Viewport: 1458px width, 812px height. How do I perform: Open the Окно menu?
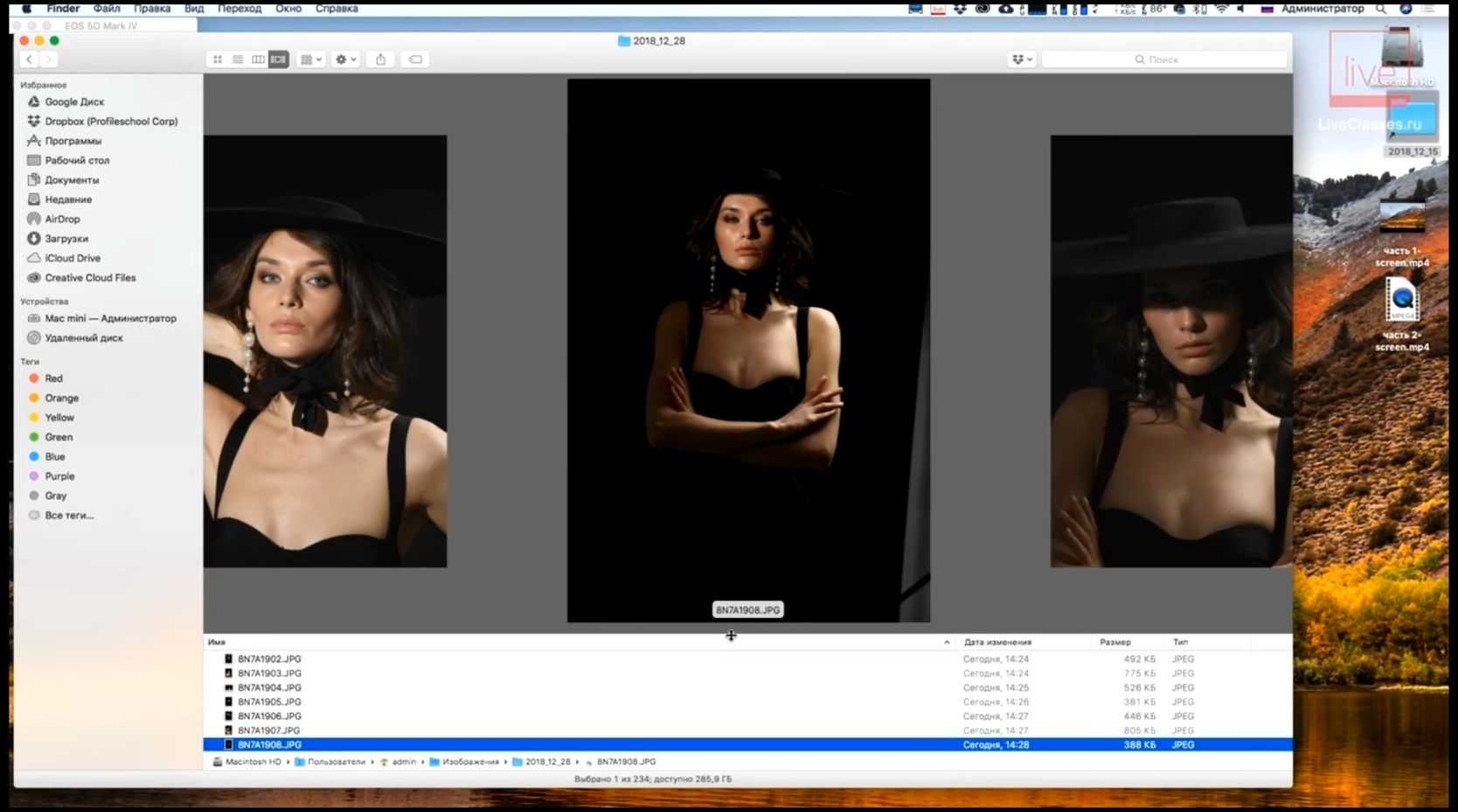point(288,9)
